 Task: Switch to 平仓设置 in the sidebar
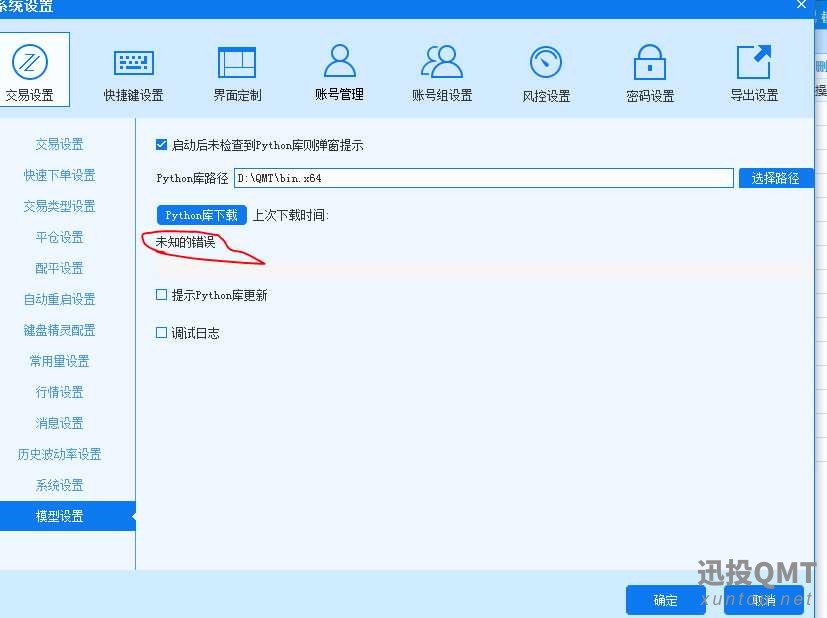[x=60, y=237]
